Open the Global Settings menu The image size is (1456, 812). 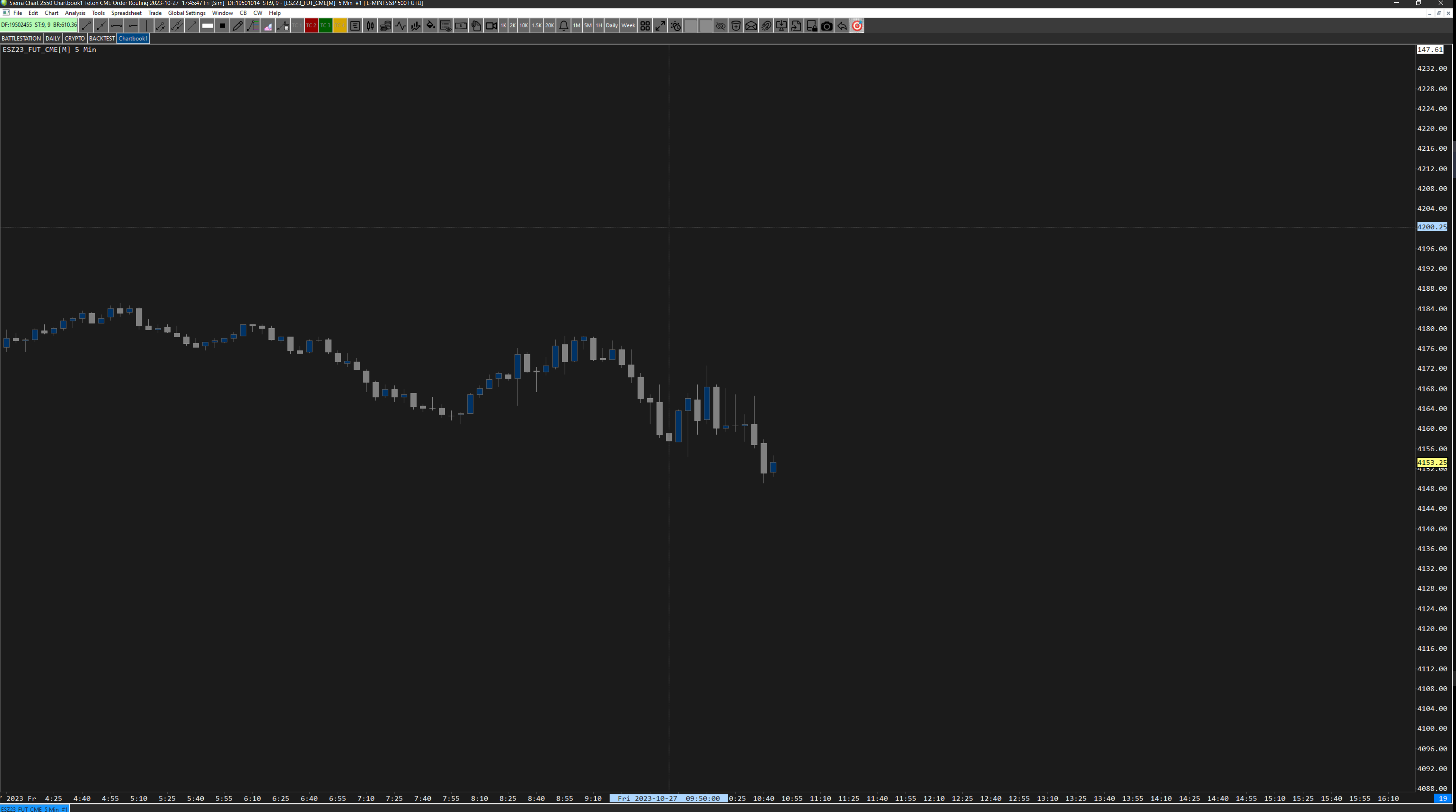tap(187, 13)
